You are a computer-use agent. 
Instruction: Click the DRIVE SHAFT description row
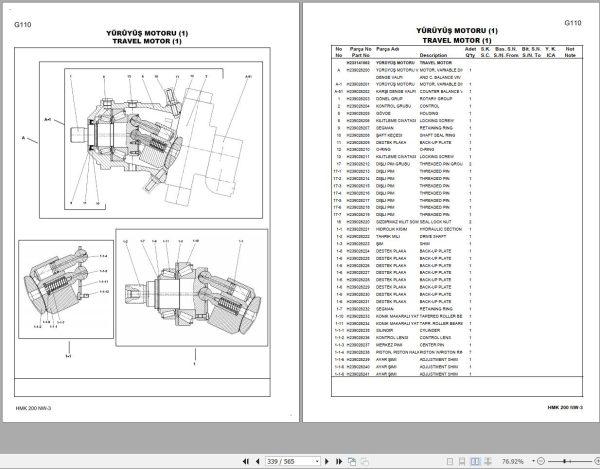(x=433, y=236)
